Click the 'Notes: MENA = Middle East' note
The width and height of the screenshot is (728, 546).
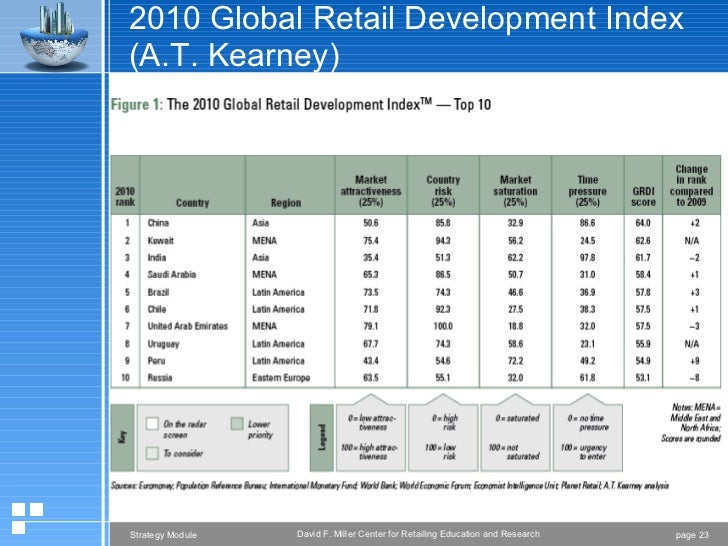tap(691, 422)
